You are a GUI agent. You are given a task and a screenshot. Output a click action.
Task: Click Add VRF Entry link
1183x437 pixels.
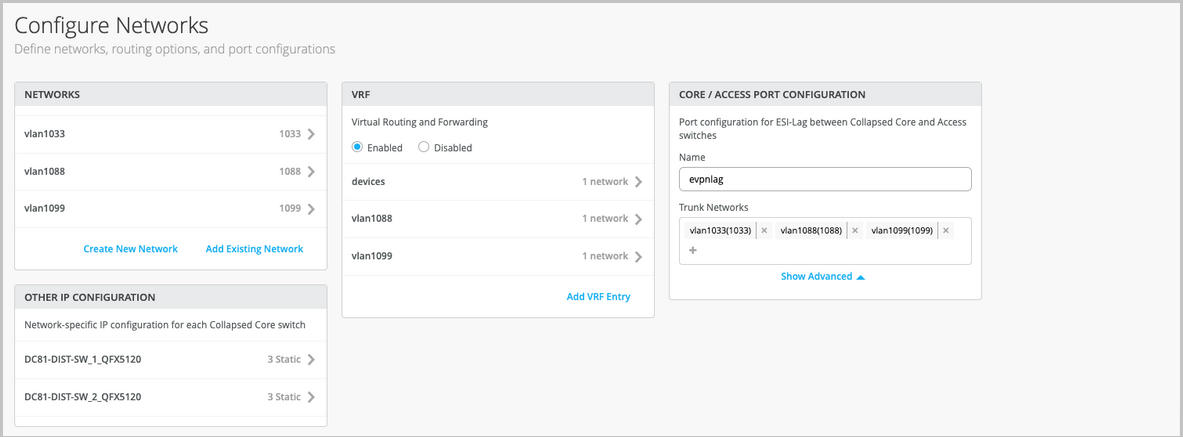click(x=598, y=297)
